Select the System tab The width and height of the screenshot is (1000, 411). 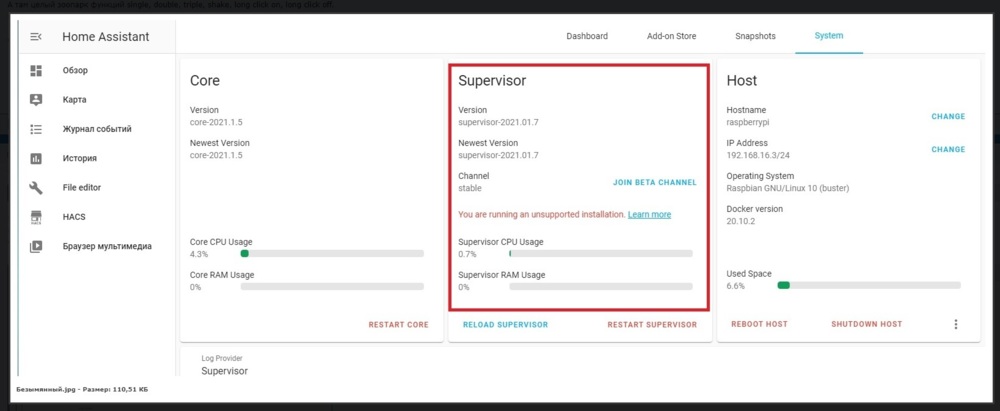[x=828, y=36]
